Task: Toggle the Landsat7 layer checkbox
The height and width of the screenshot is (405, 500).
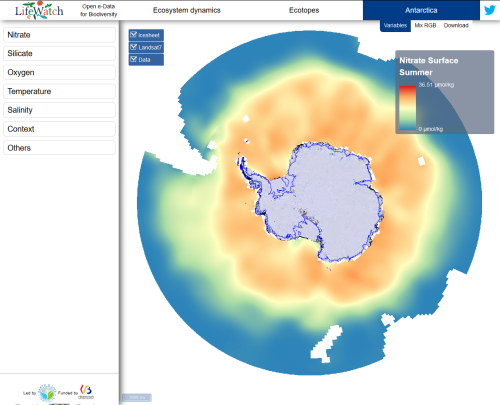Action: [x=134, y=47]
